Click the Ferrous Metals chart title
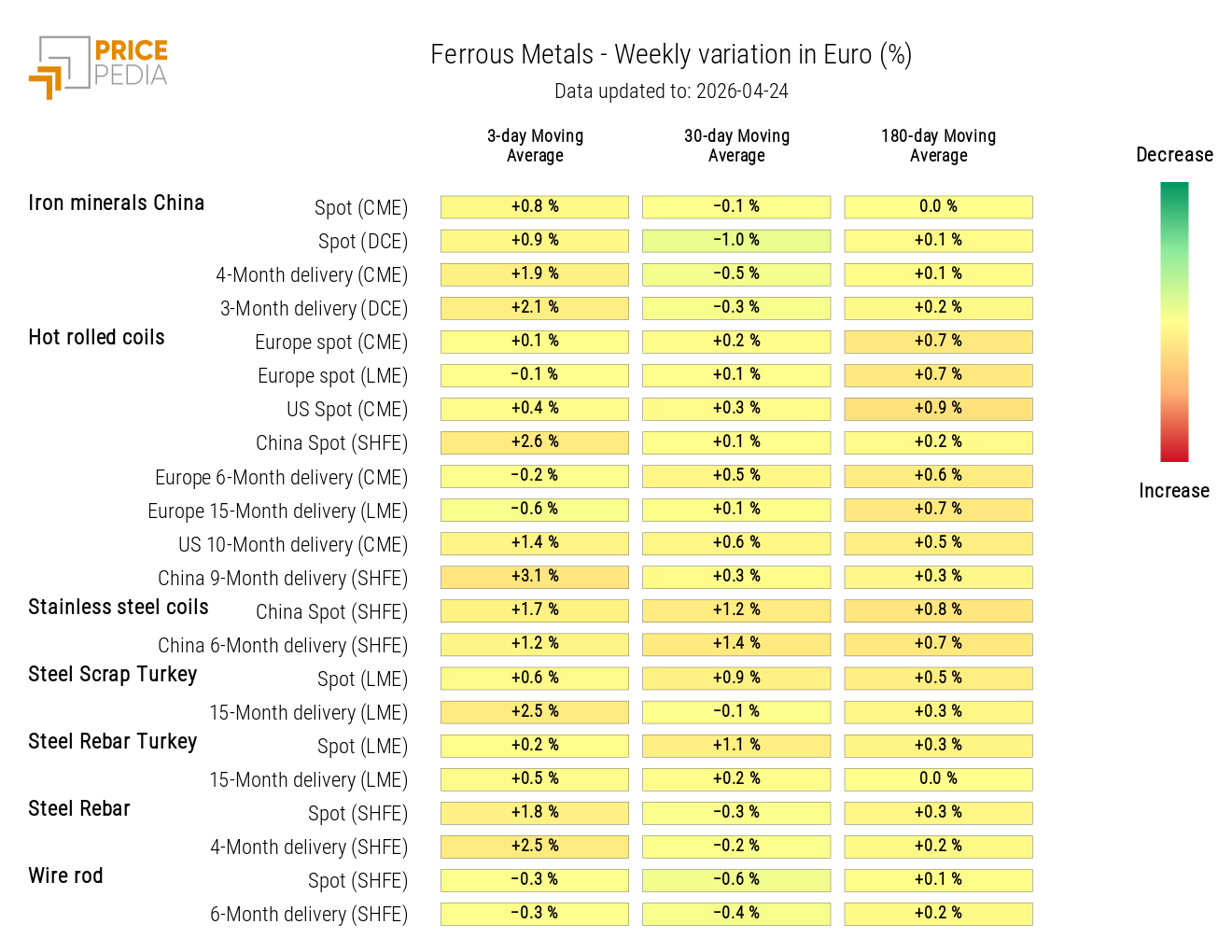1232x952 pixels. click(x=671, y=55)
